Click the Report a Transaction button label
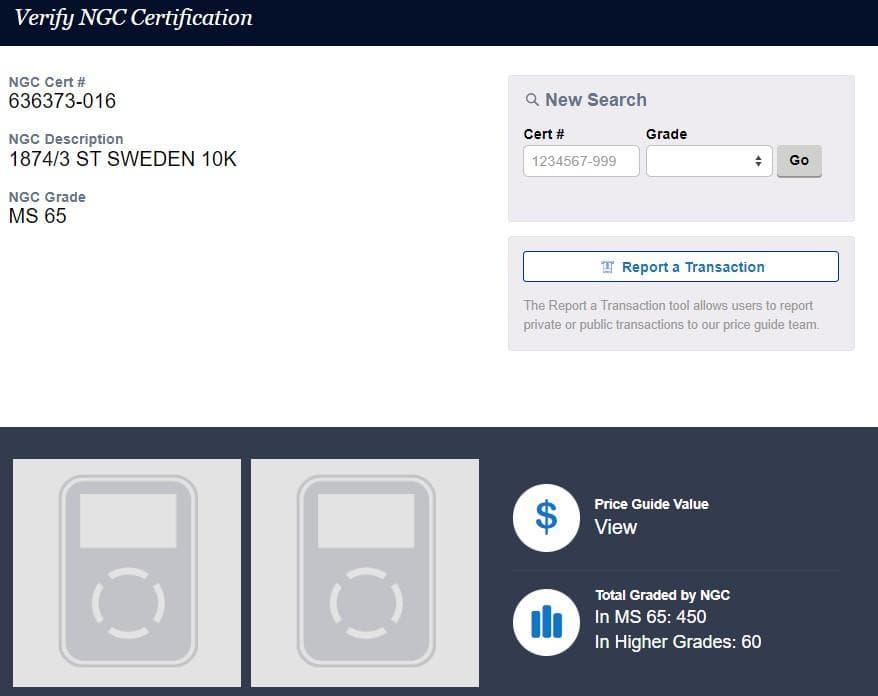The height and width of the screenshot is (696, 878). pos(692,267)
